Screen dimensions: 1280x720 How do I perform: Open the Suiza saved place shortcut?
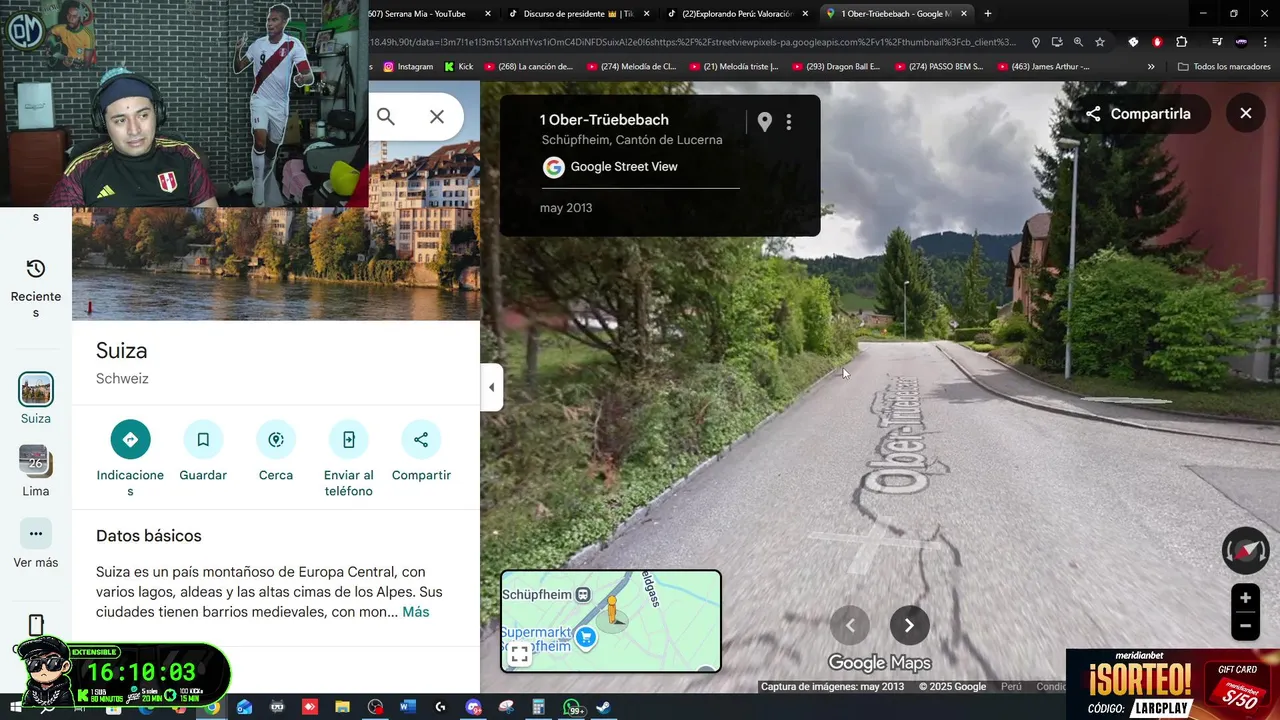[x=36, y=398]
